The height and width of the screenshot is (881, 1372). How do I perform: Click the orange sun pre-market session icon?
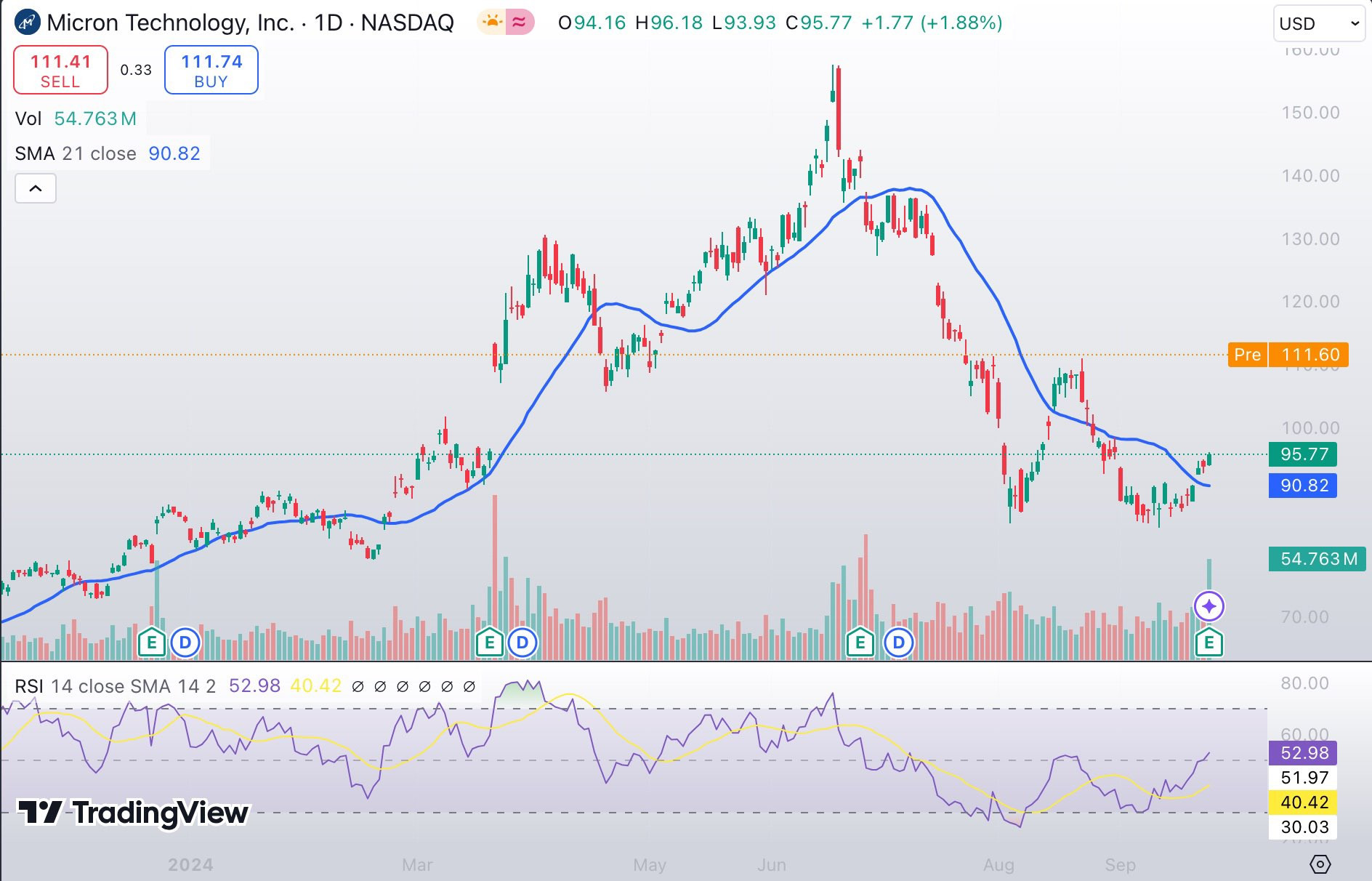click(x=492, y=23)
